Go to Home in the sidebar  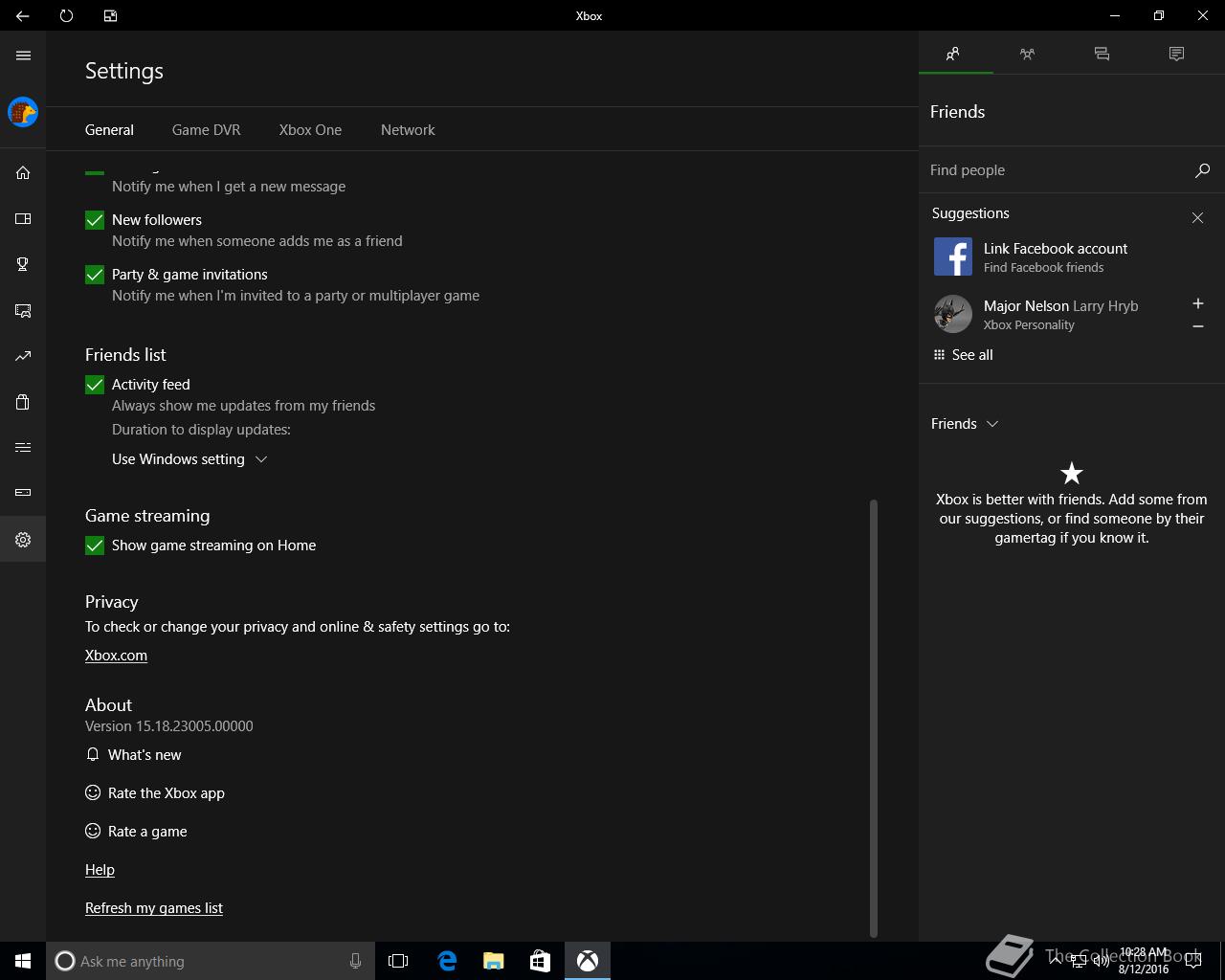[x=23, y=173]
